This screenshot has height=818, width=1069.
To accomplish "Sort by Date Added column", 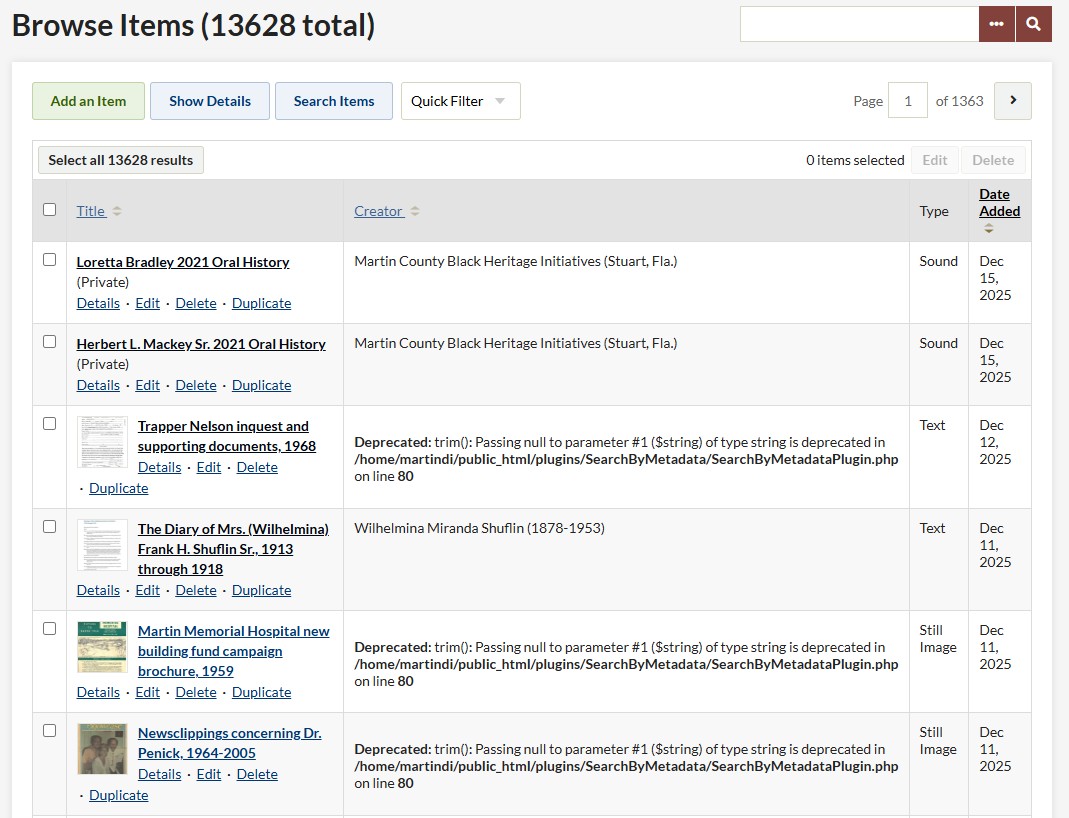I will 998,203.
